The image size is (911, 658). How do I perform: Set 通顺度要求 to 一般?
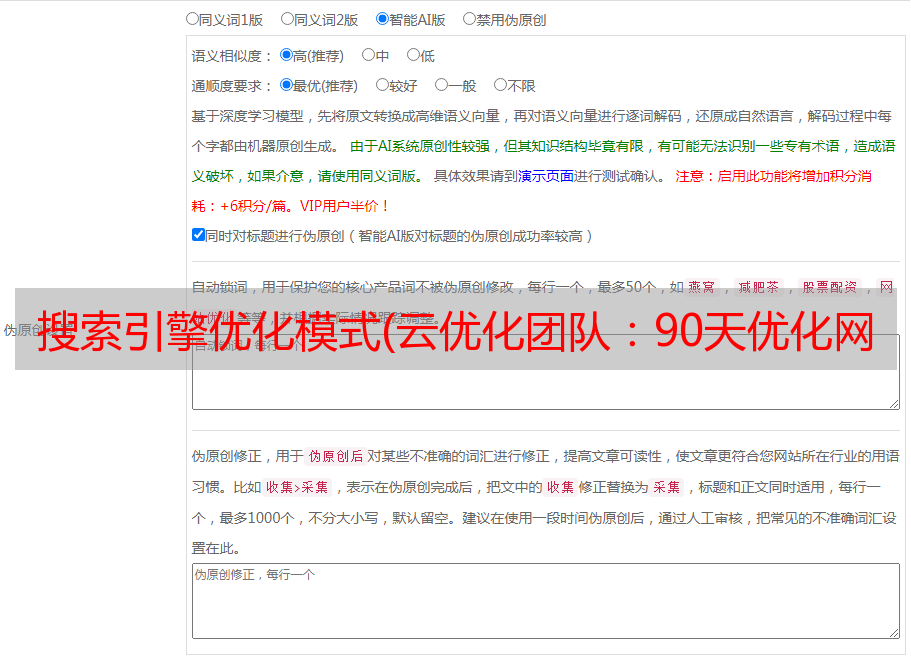[x=442, y=85]
